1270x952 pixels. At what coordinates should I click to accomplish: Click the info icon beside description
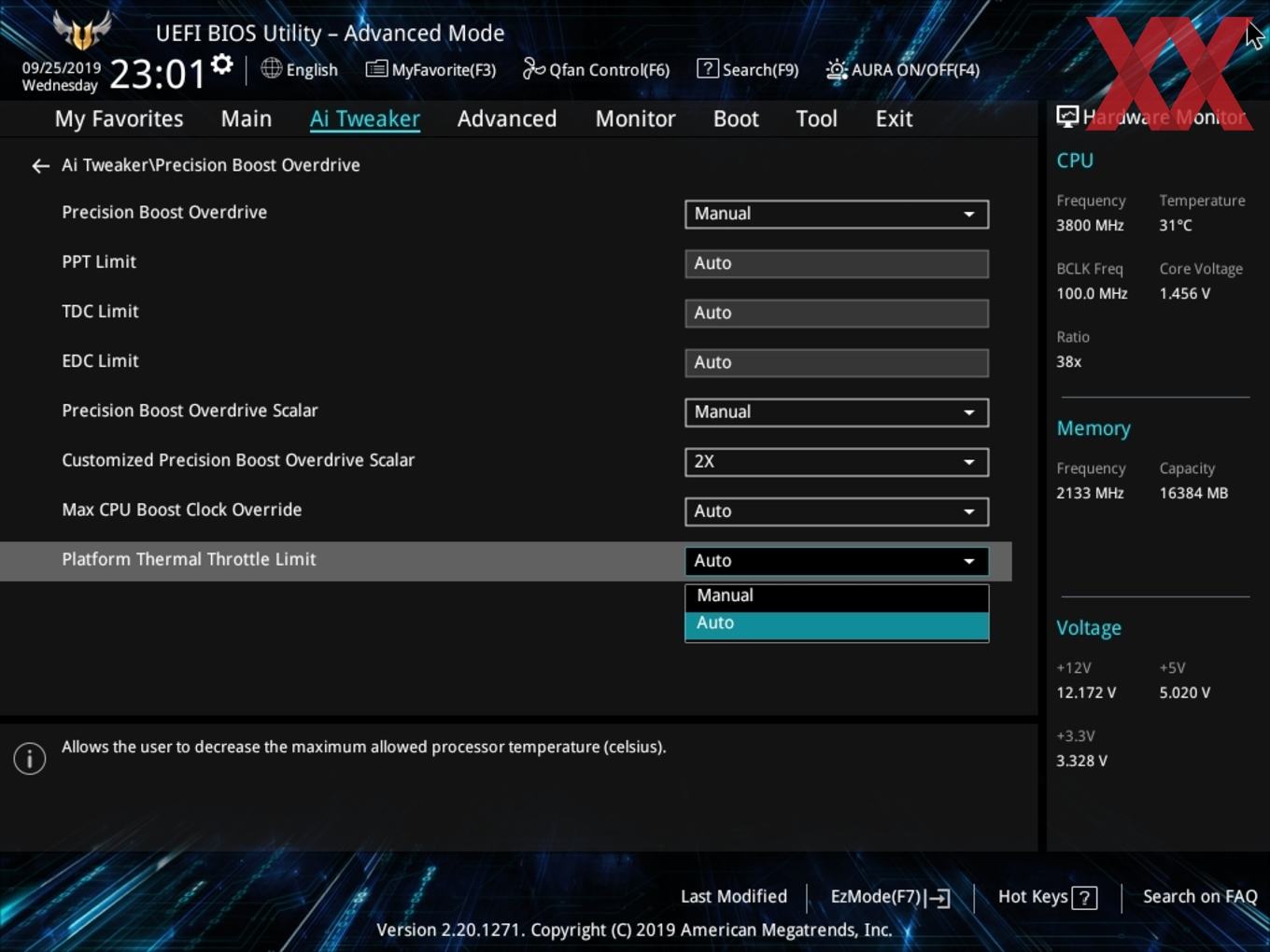pyautogui.click(x=30, y=758)
